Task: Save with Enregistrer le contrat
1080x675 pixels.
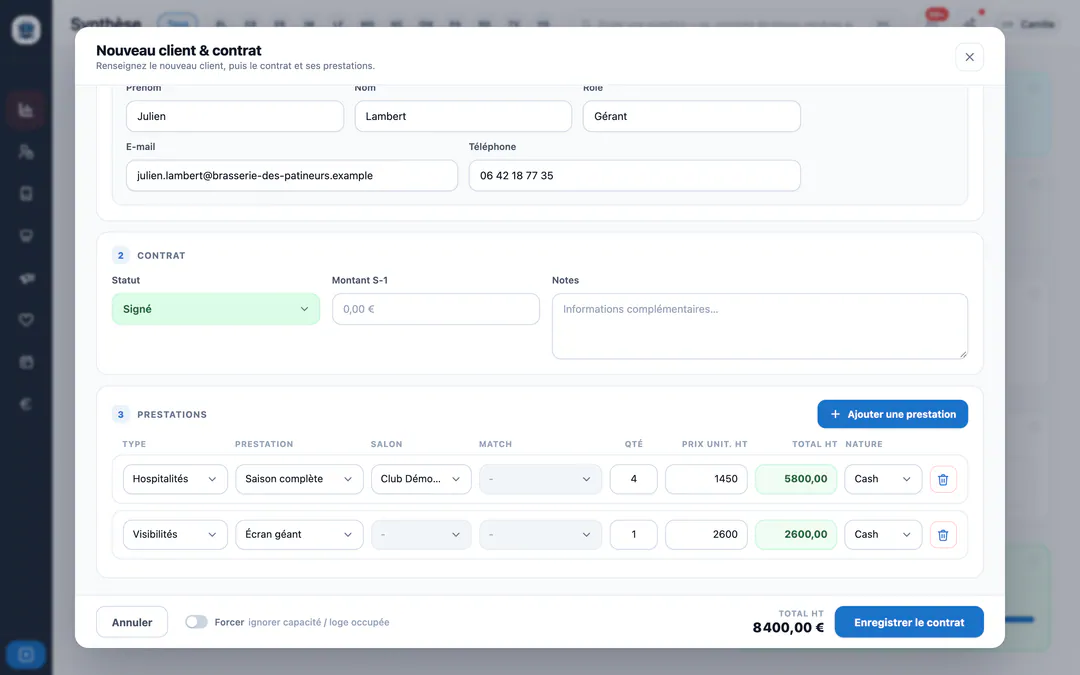Action: 909,622
